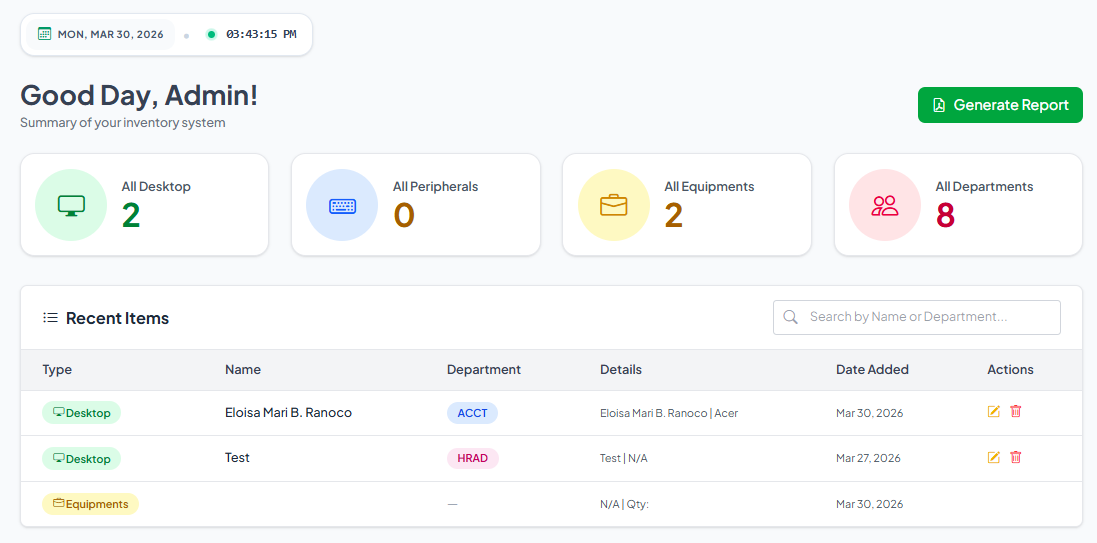1097x543 pixels.
Task: Click the briefcase icon in All Equipments card
Action: (x=614, y=205)
